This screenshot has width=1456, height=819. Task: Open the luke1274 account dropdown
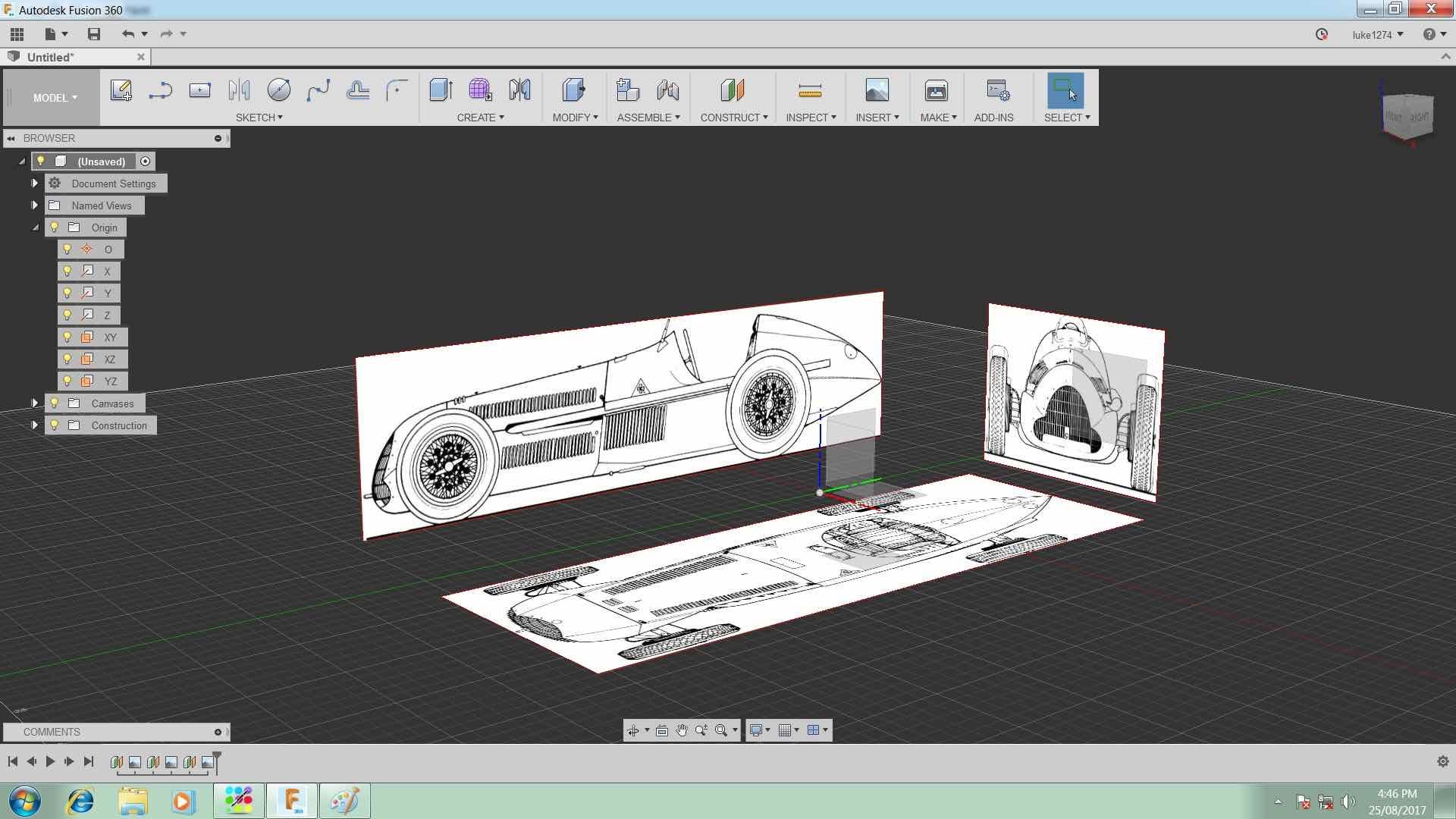[x=1377, y=35]
